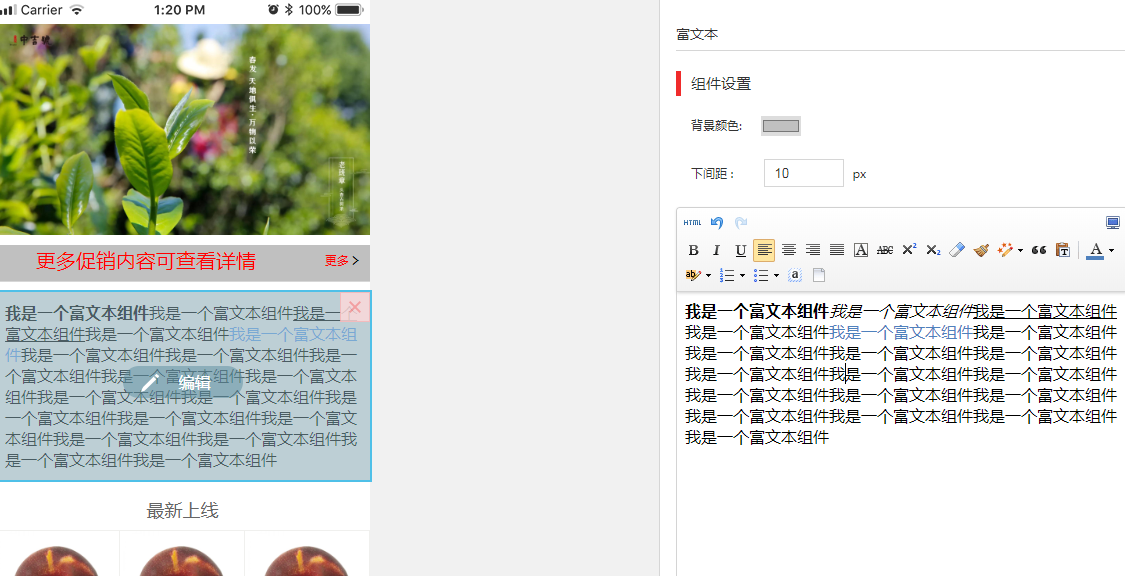Click the 编辑 button on the rich text block
This screenshot has height=576, width=1125.
(178, 382)
